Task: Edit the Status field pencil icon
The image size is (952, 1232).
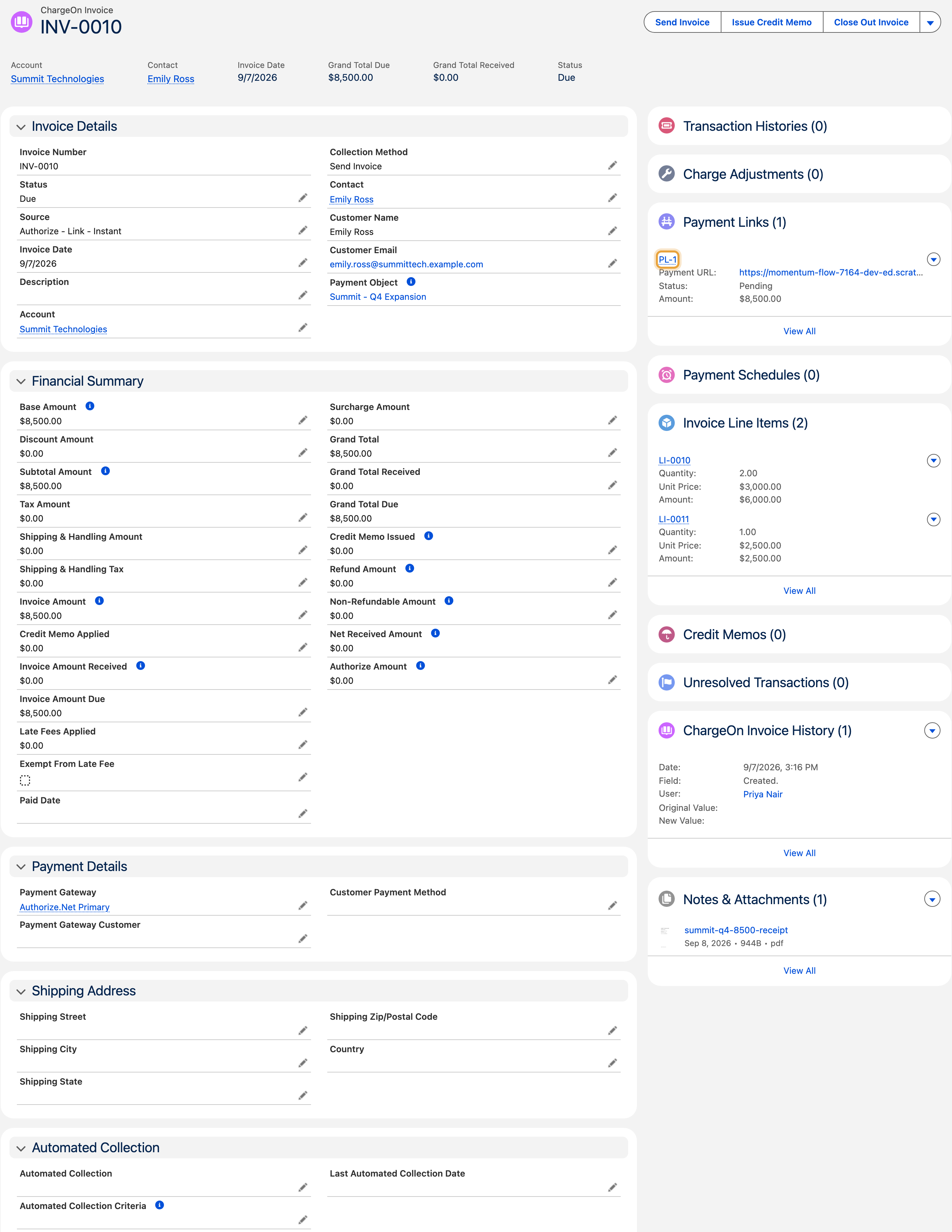Action: pyautogui.click(x=303, y=197)
